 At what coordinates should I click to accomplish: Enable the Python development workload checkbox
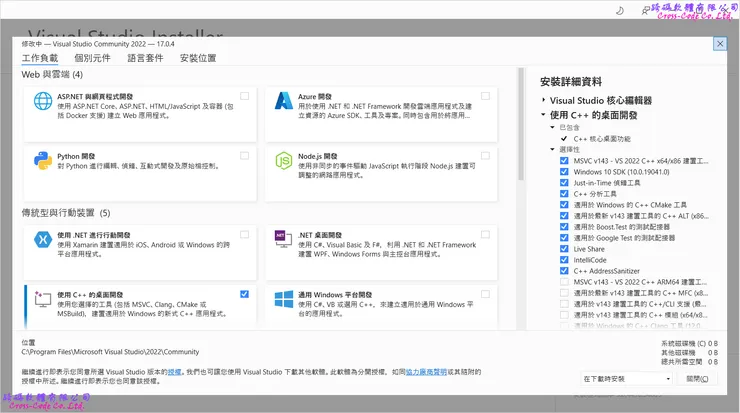point(244,156)
